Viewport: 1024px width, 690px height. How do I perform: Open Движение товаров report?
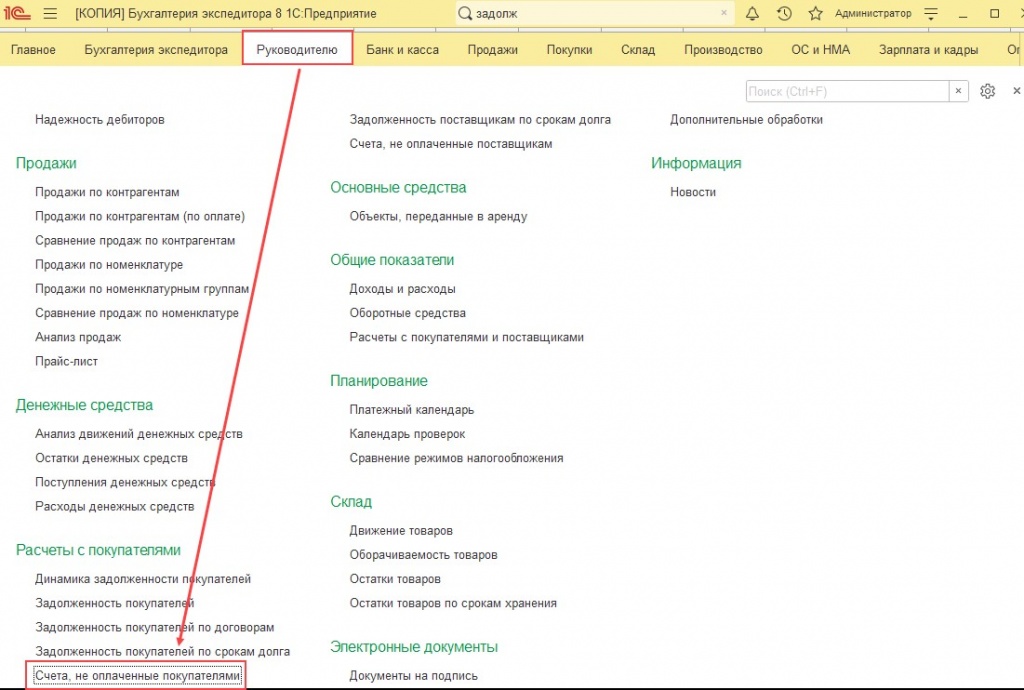[x=401, y=530]
